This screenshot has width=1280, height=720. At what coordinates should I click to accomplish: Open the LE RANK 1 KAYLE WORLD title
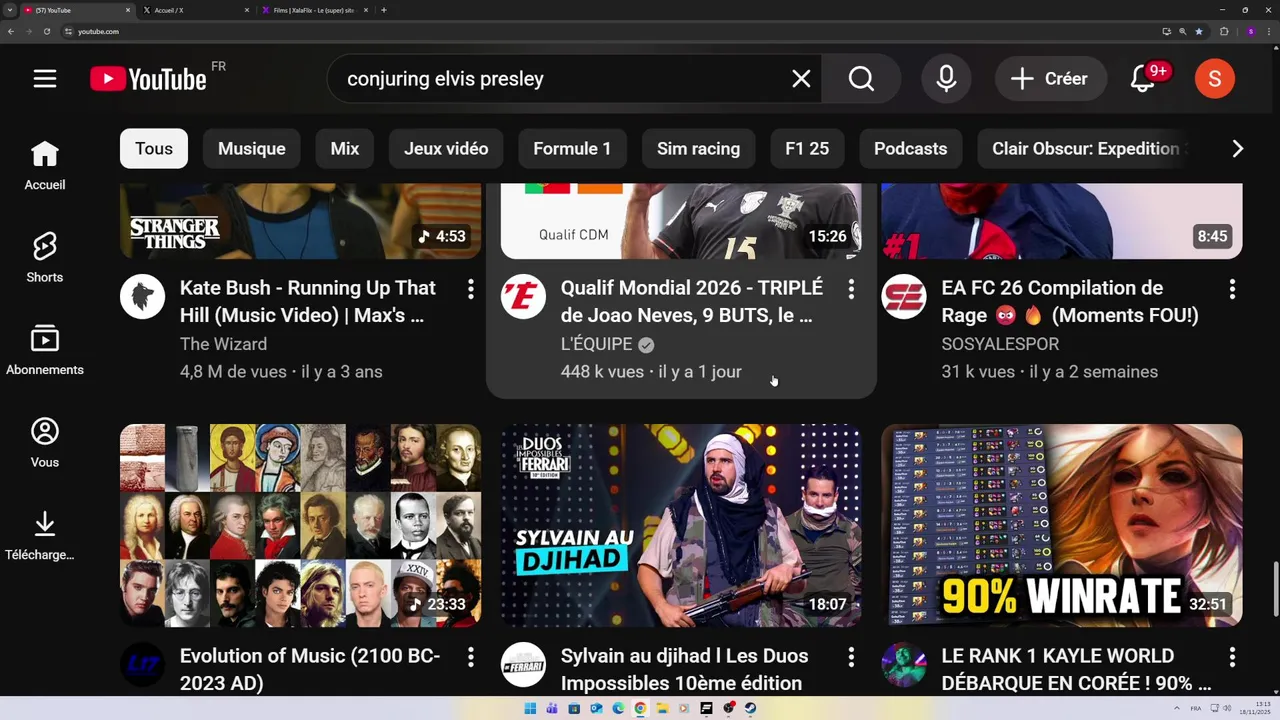pos(1076,669)
